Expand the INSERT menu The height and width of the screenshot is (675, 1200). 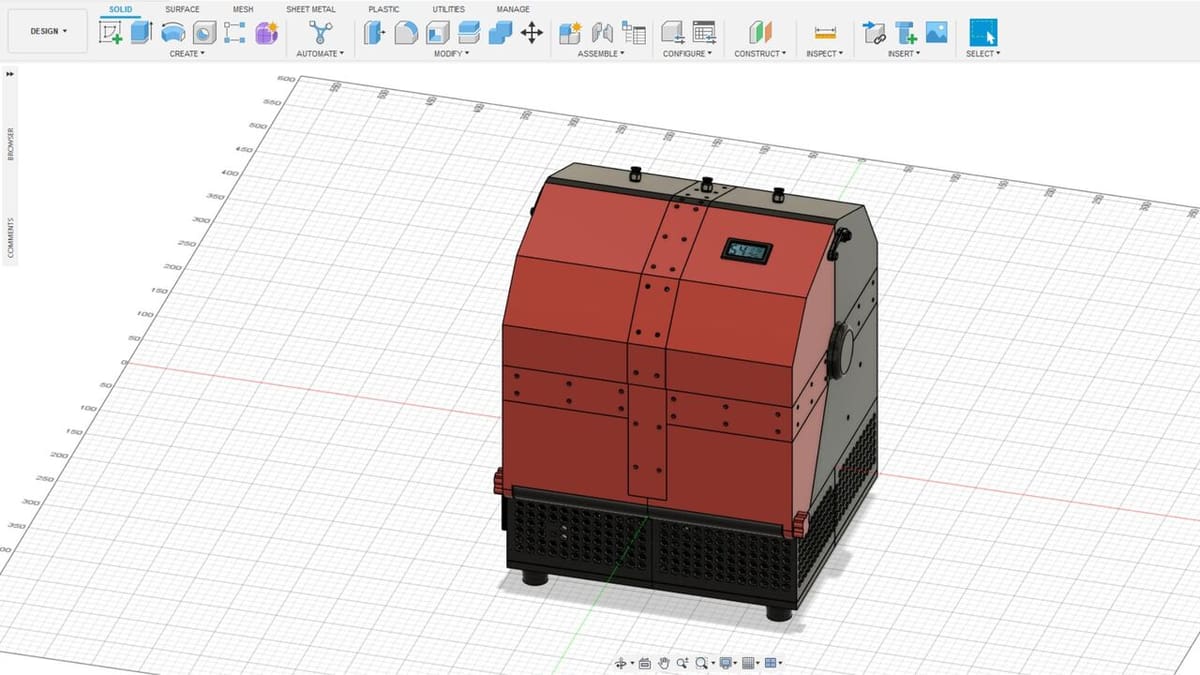pyautogui.click(x=904, y=54)
